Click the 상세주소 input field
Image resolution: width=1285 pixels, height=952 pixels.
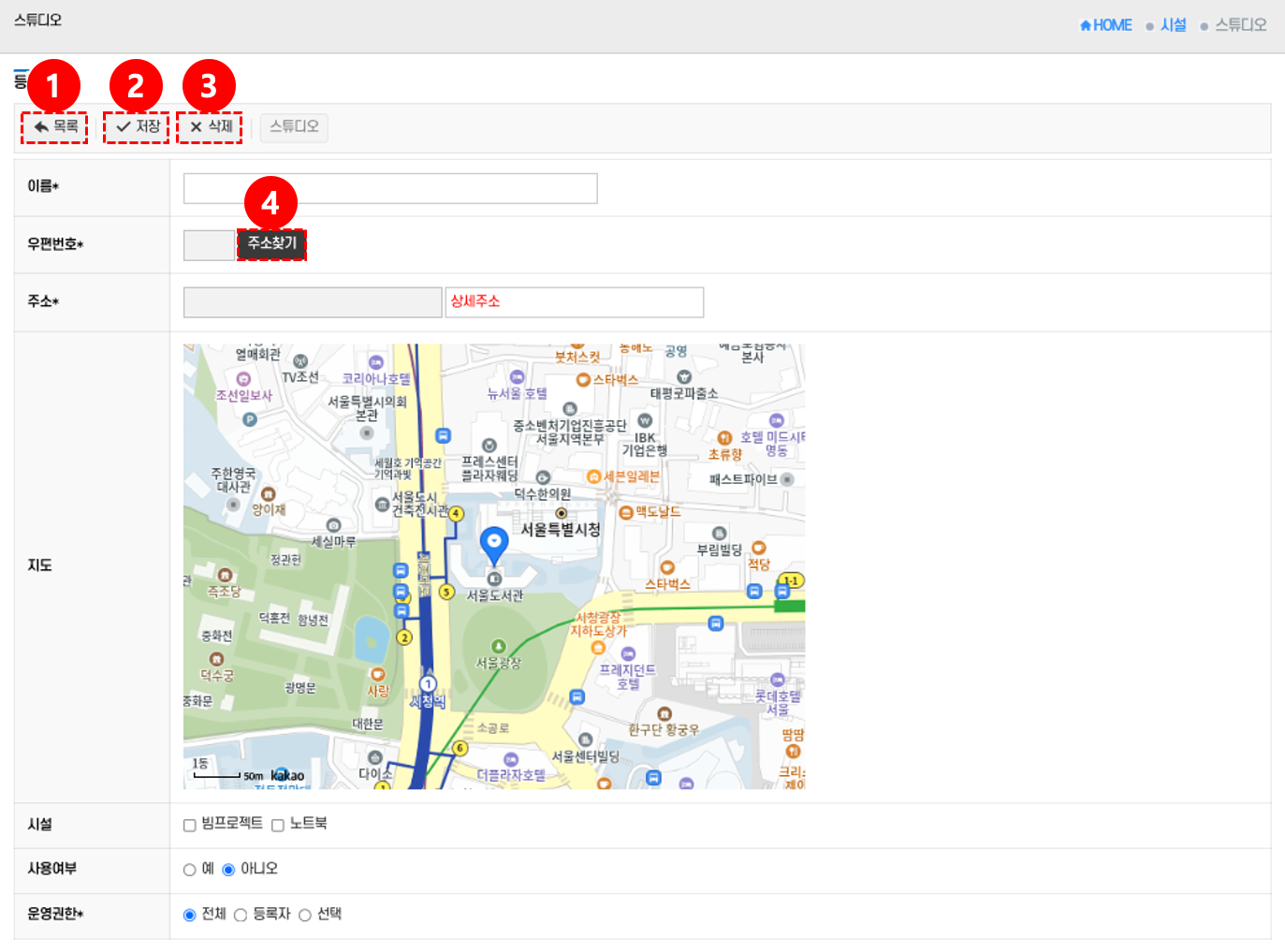coord(574,302)
